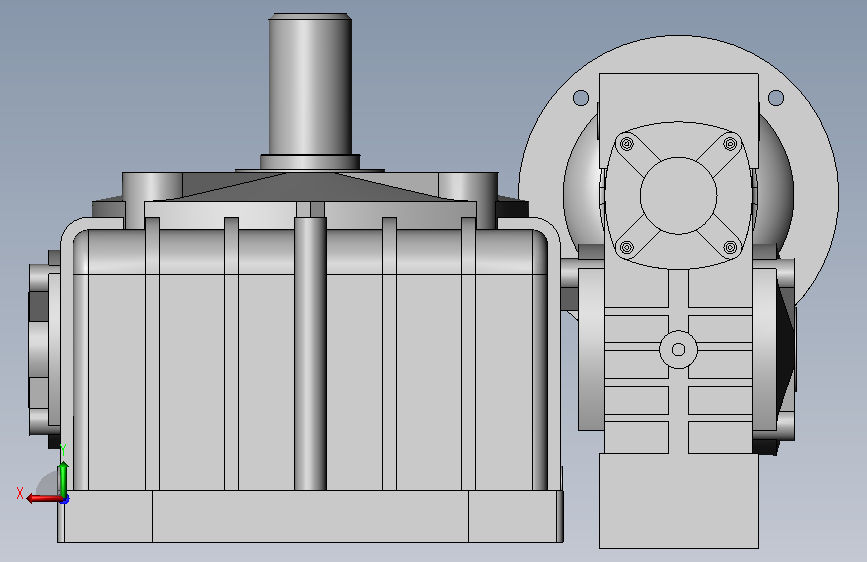Select the small circular plug on worm housing

tap(678, 350)
